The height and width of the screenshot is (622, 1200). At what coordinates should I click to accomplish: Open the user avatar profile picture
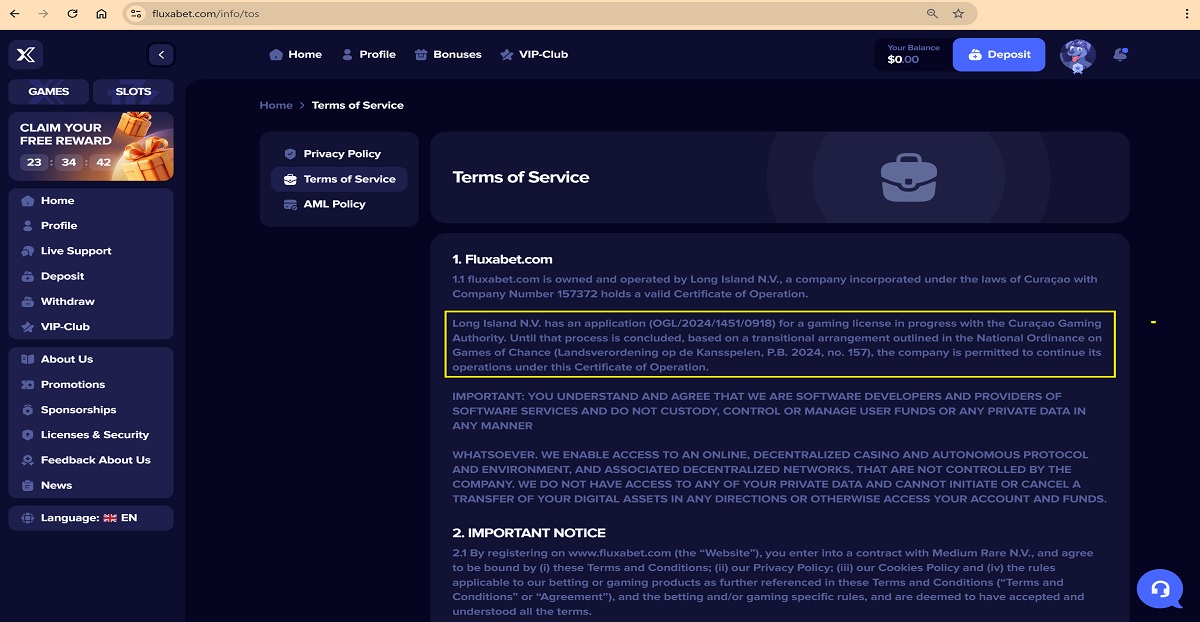click(1077, 55)
